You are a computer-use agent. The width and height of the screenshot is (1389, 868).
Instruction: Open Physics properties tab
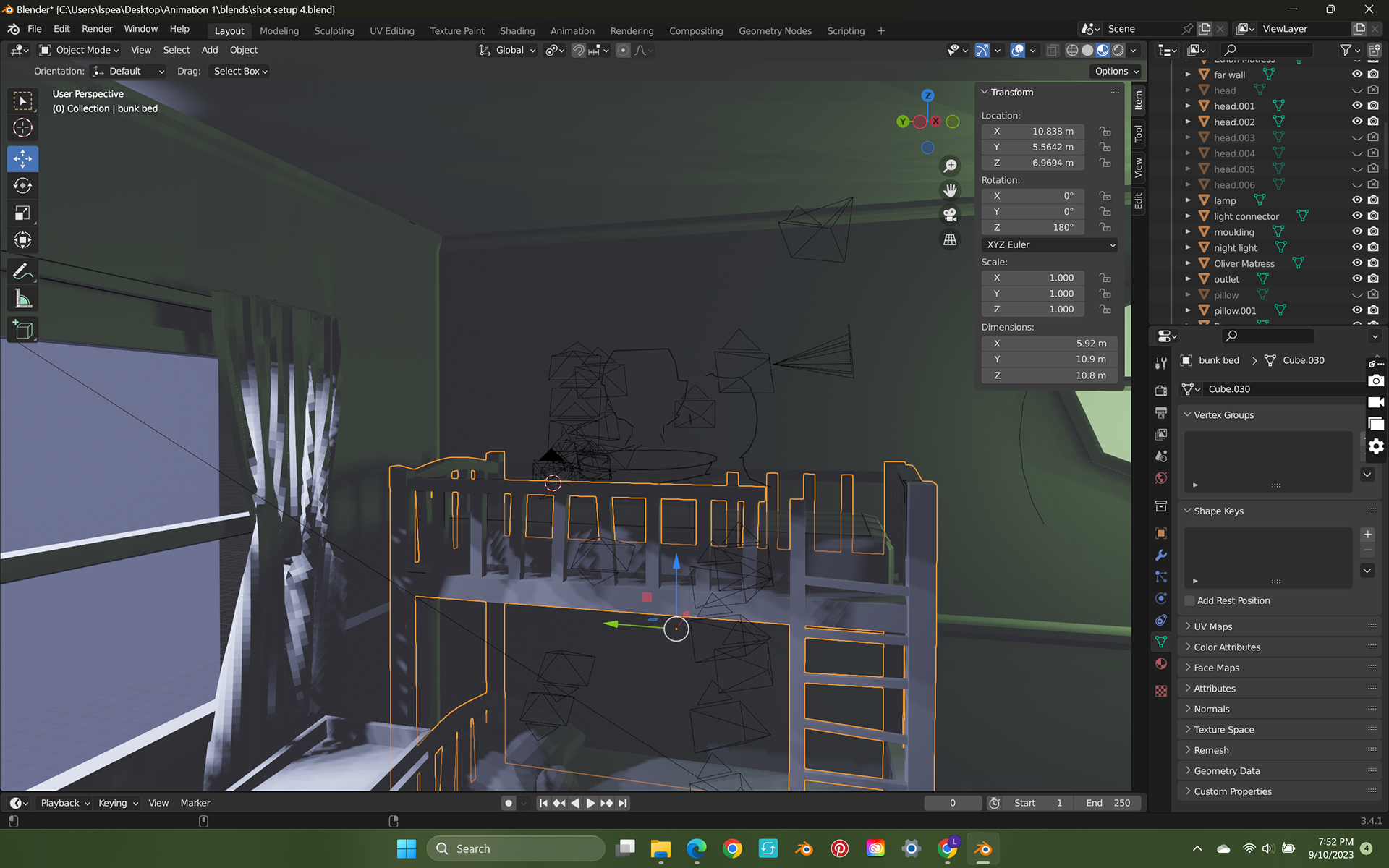[1161, 598]
